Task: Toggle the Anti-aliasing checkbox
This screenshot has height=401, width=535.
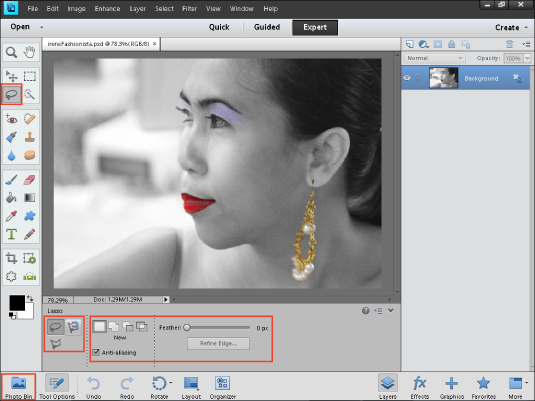Action: tap(96, 352)
